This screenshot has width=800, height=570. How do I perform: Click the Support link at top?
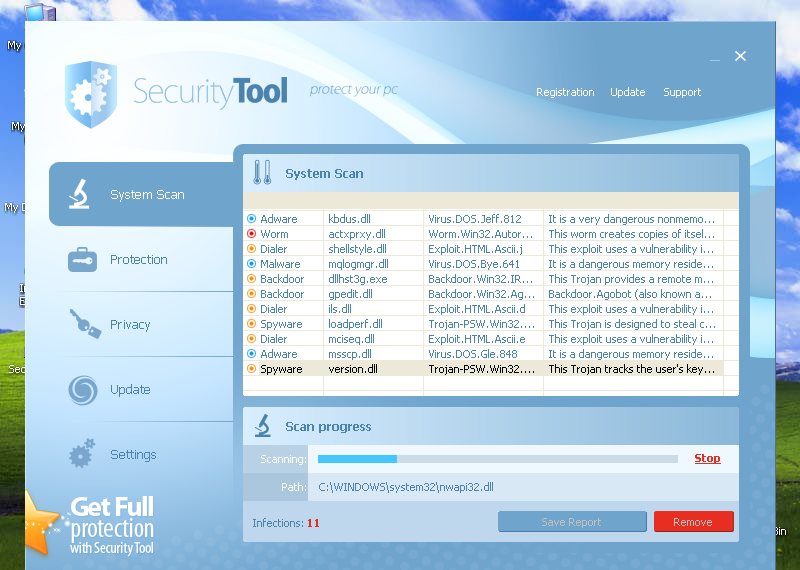[682, 92]
